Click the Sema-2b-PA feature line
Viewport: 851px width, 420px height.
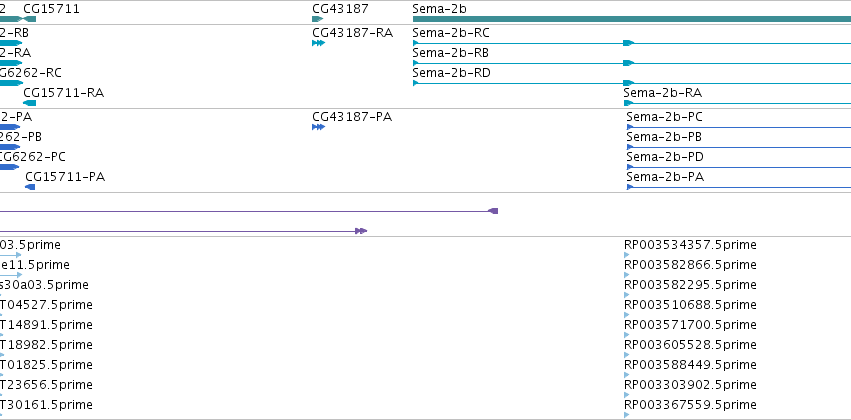coord(741,188)
